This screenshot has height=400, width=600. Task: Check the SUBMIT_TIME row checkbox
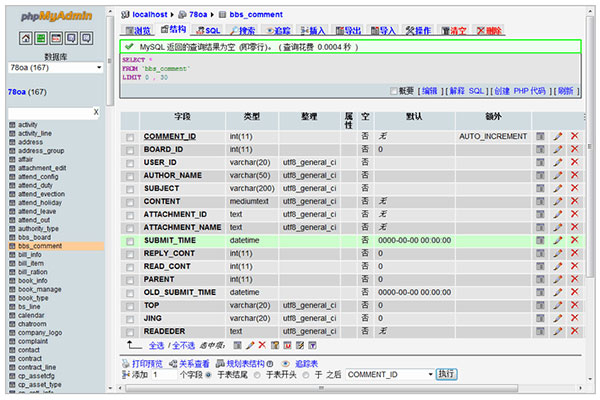130,242
